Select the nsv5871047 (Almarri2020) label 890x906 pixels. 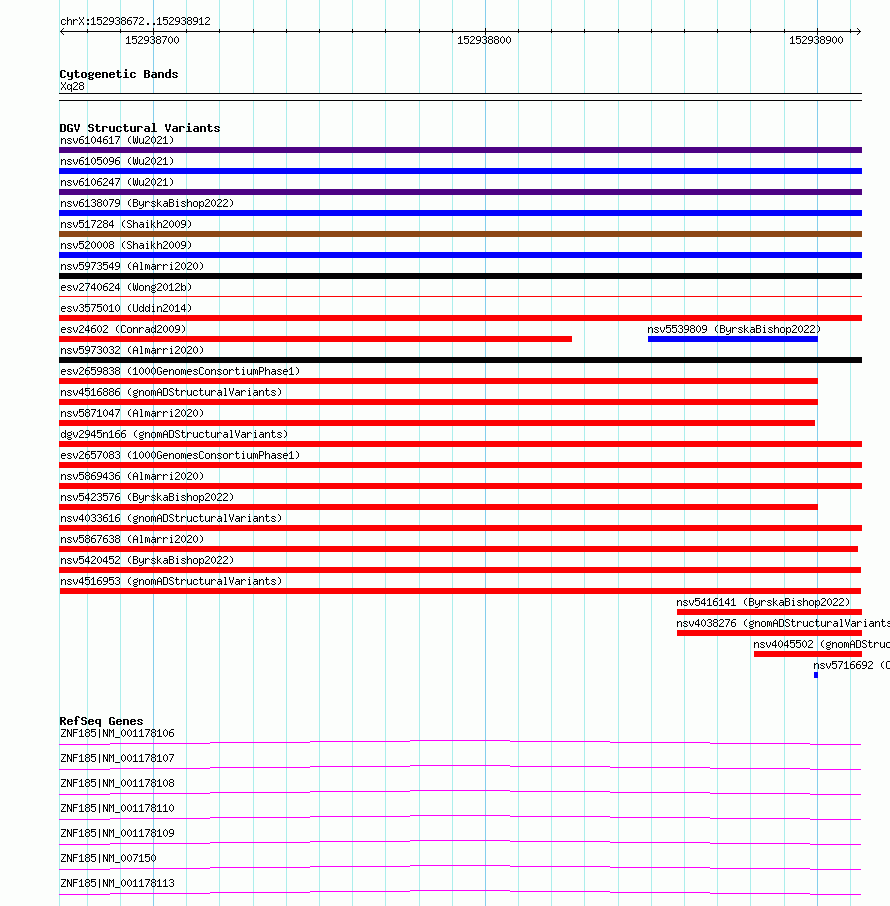132,413
